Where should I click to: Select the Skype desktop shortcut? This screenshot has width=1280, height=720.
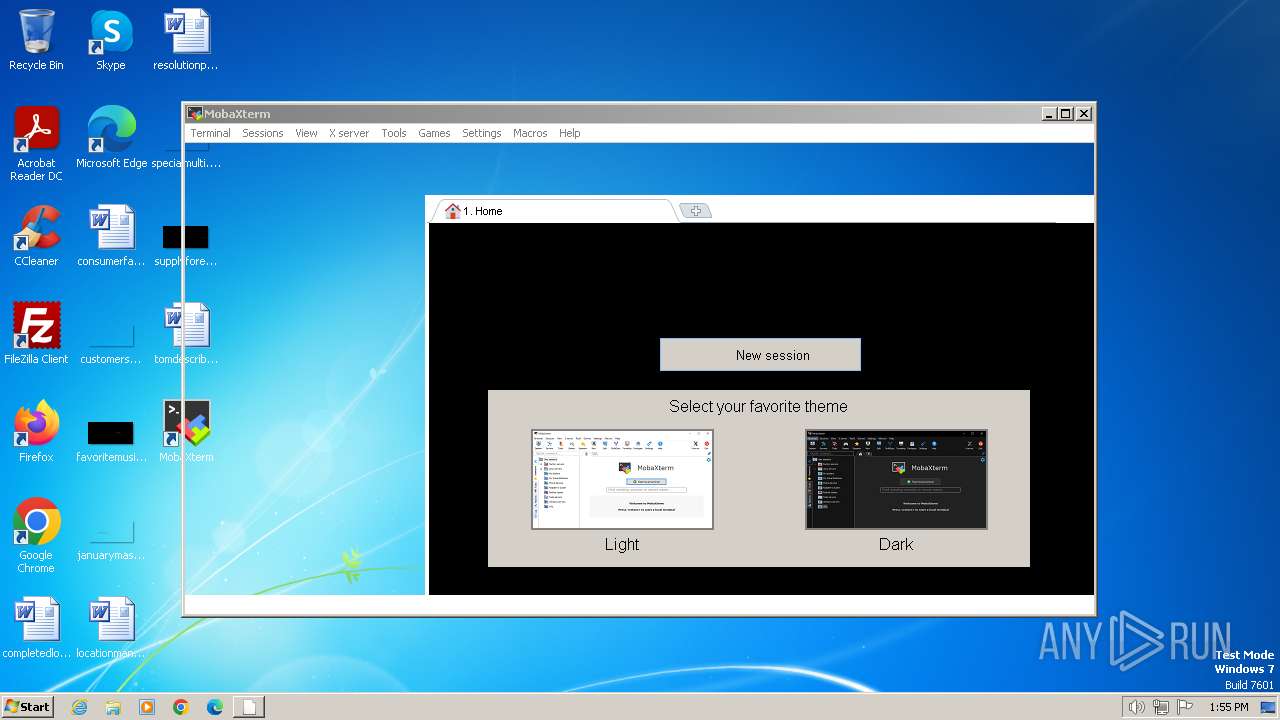[110, 41]
